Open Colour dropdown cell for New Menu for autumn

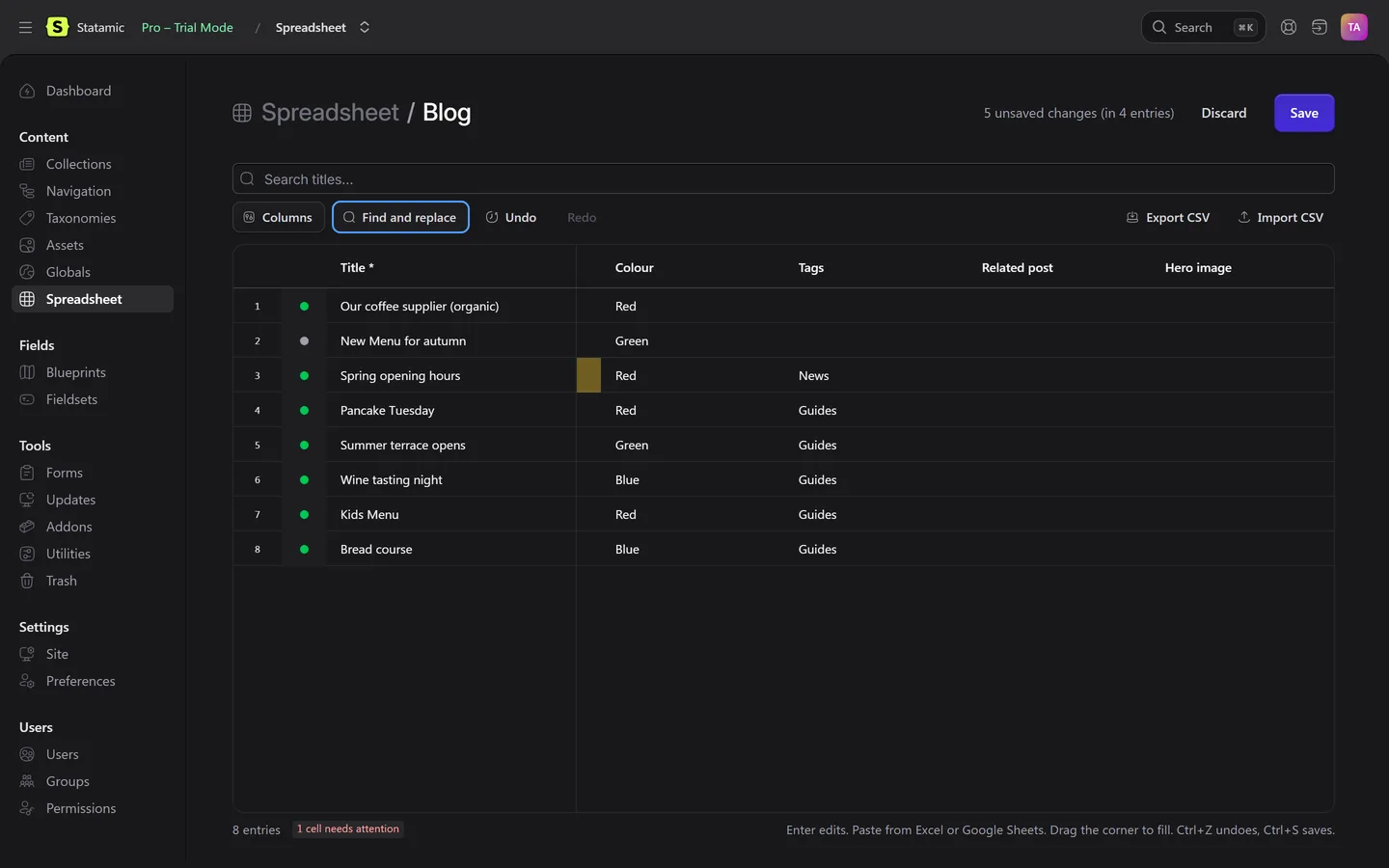(692, 340)
